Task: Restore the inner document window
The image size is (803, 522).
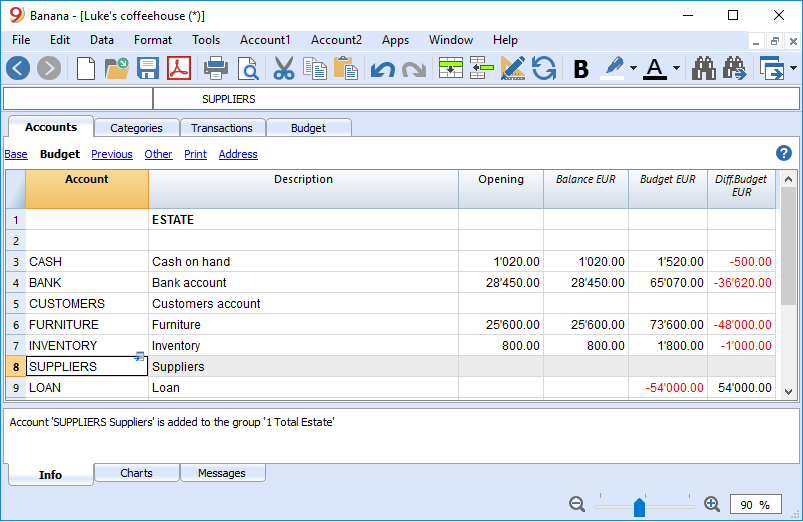Action: (x=774, y=41)
